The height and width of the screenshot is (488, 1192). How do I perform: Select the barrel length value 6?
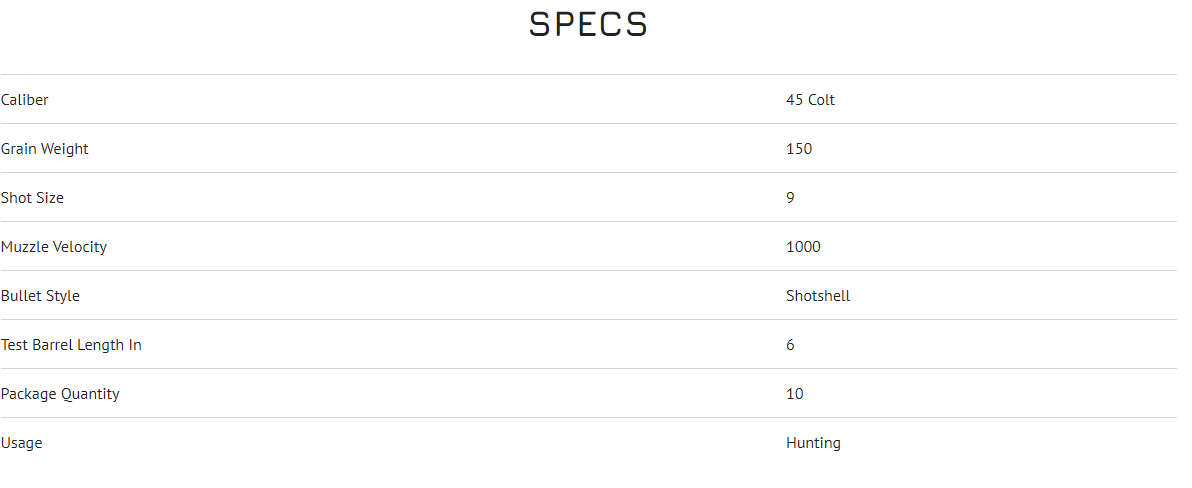pos(790,345)
